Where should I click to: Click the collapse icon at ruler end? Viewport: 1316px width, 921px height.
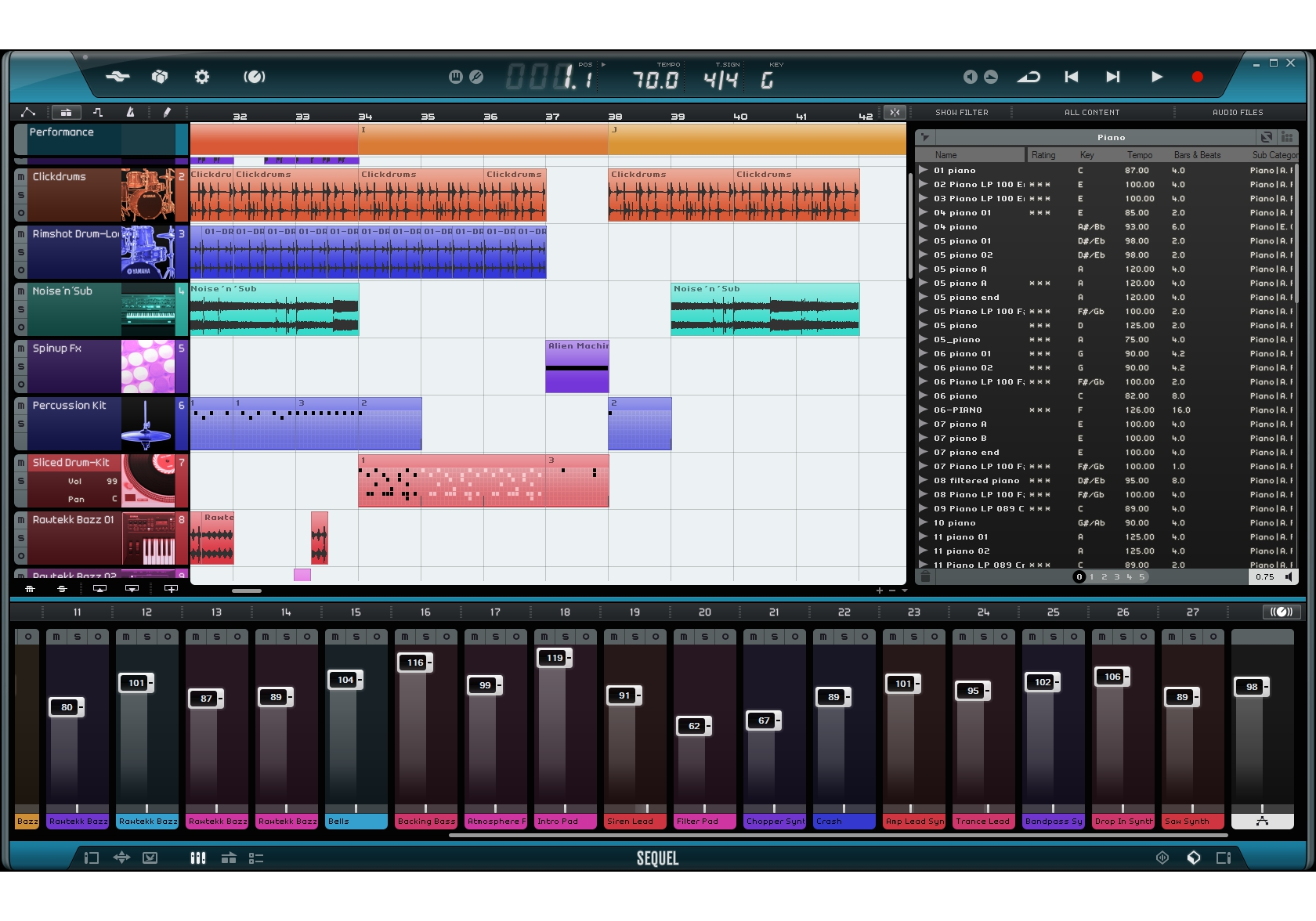pos(895,112)
